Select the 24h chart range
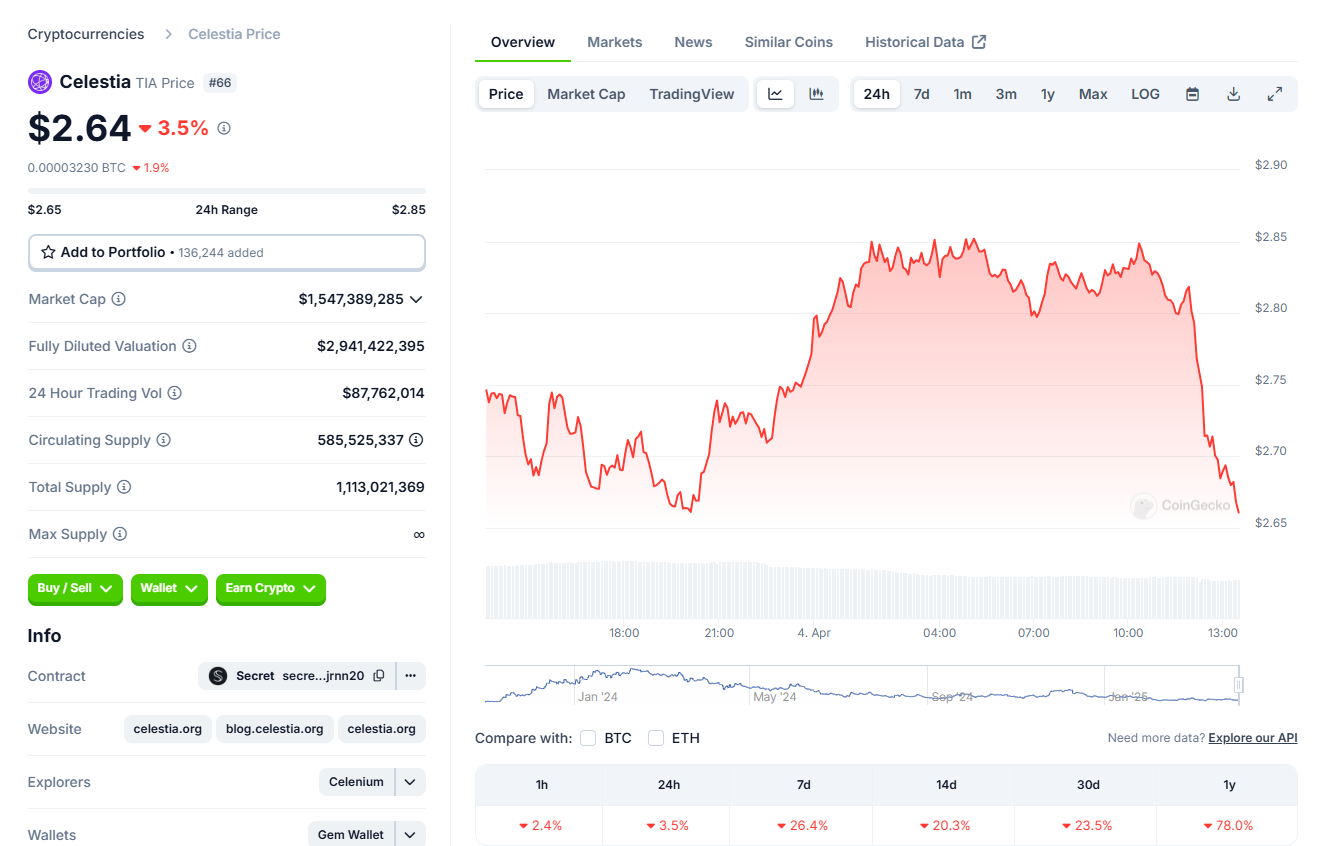Viewport: 1317px width, 846px height. 877,94
